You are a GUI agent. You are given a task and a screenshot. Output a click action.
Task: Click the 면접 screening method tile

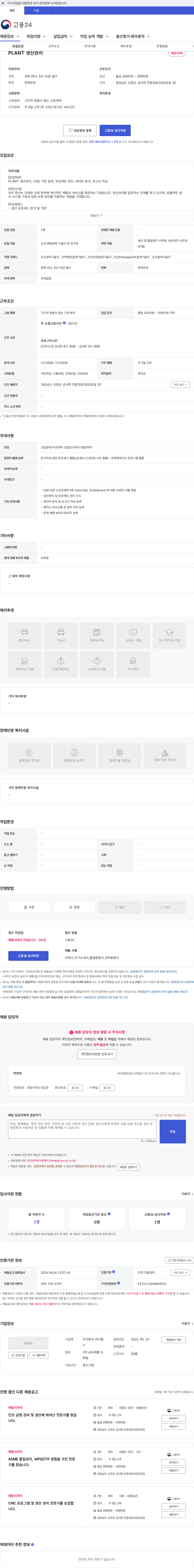(x=74, y=907)
